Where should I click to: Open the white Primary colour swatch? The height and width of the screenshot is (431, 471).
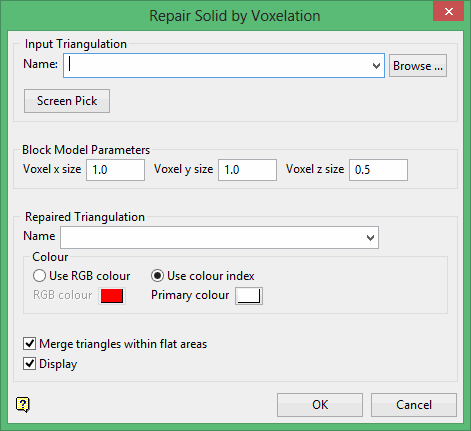point(249,296)
